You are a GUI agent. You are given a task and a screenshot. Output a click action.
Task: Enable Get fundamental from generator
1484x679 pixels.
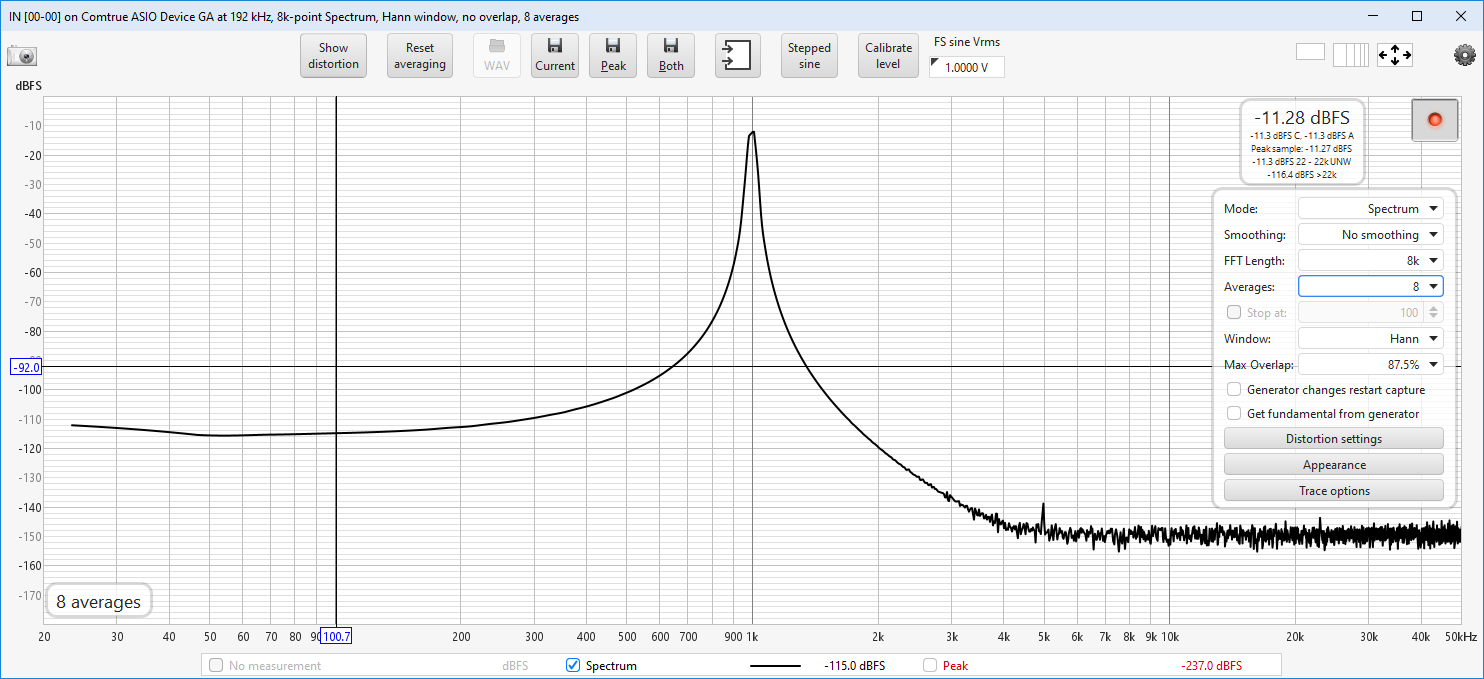pos(1234,414)
